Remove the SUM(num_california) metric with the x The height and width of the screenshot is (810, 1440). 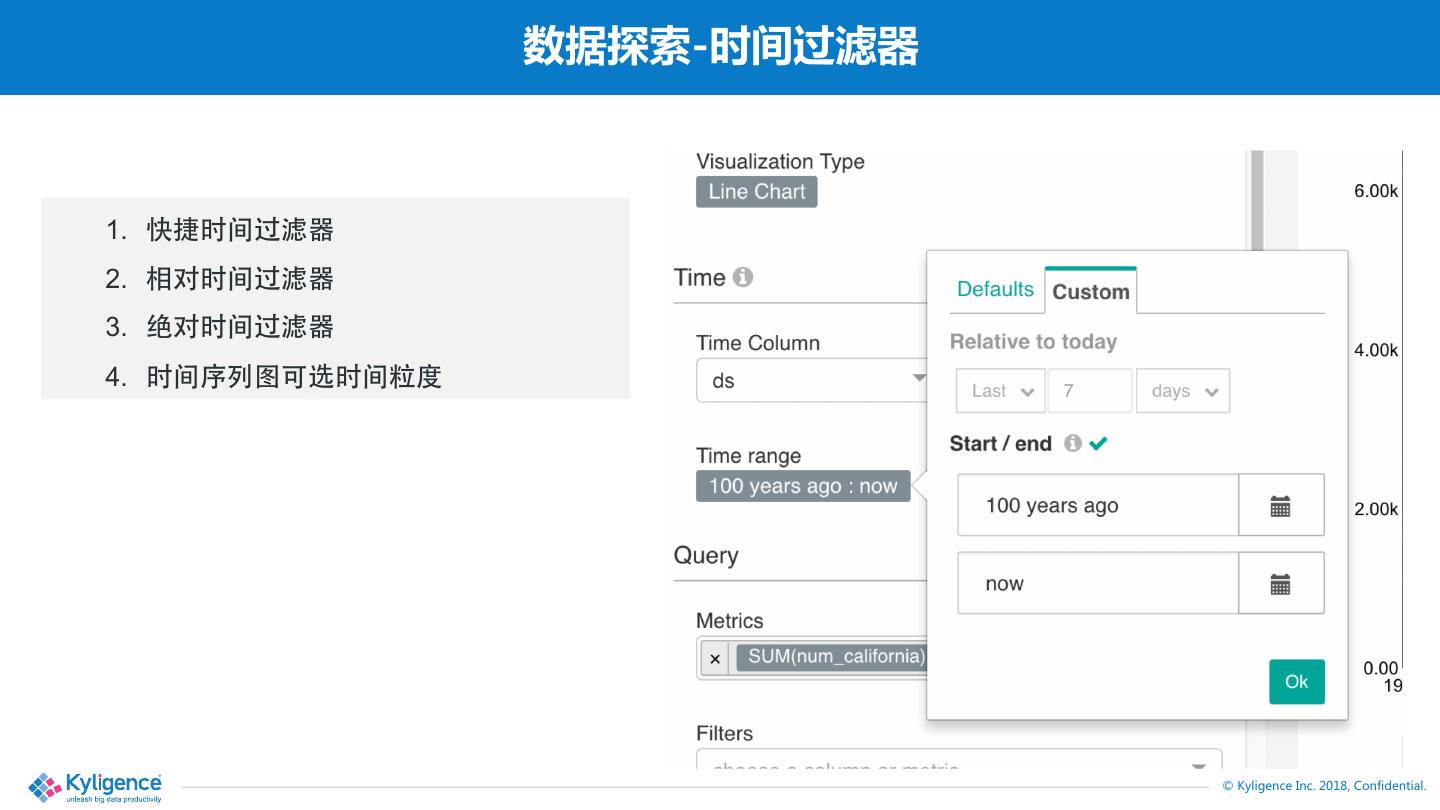(715, 659)
